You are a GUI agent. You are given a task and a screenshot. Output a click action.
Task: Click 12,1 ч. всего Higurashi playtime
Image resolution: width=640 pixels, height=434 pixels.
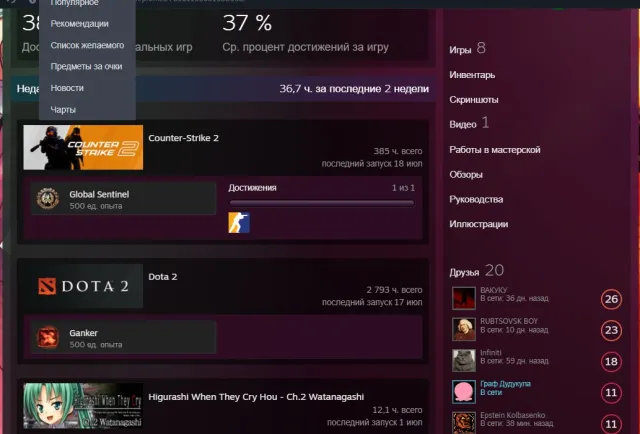(397, 410)
